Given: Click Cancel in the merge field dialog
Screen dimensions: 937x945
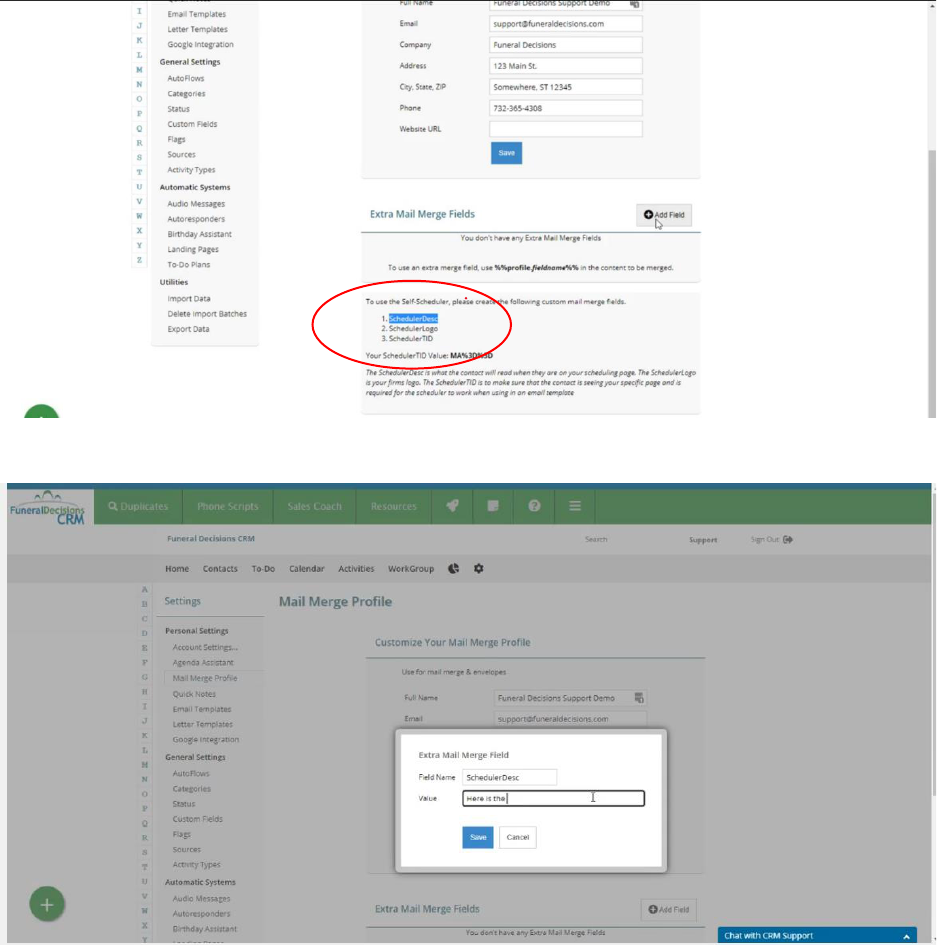Looking at the screenshot, I should point(517,837).
